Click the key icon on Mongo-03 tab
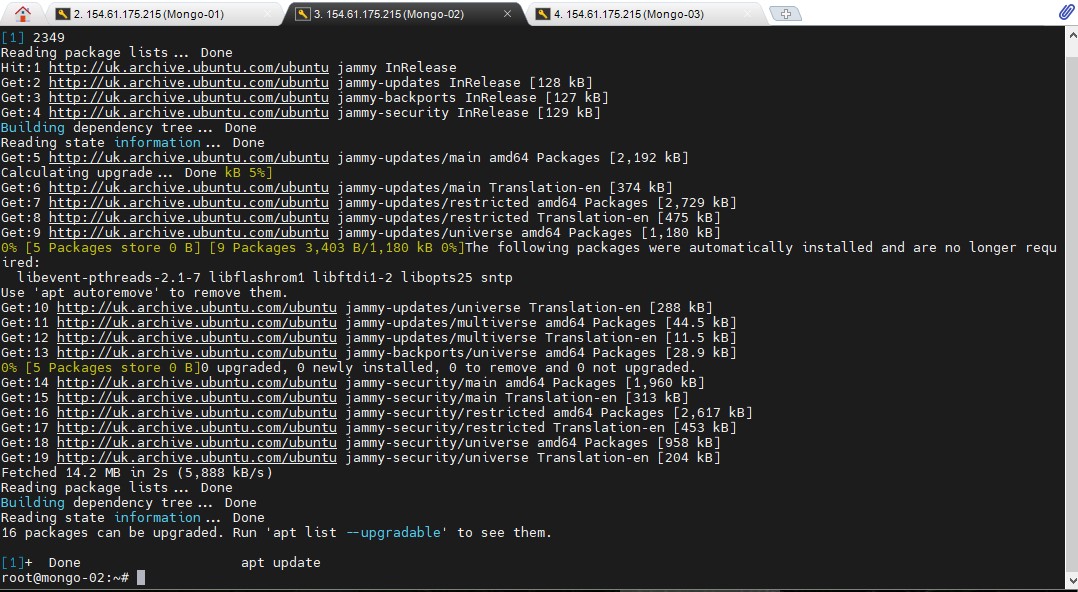 (543, 14)
